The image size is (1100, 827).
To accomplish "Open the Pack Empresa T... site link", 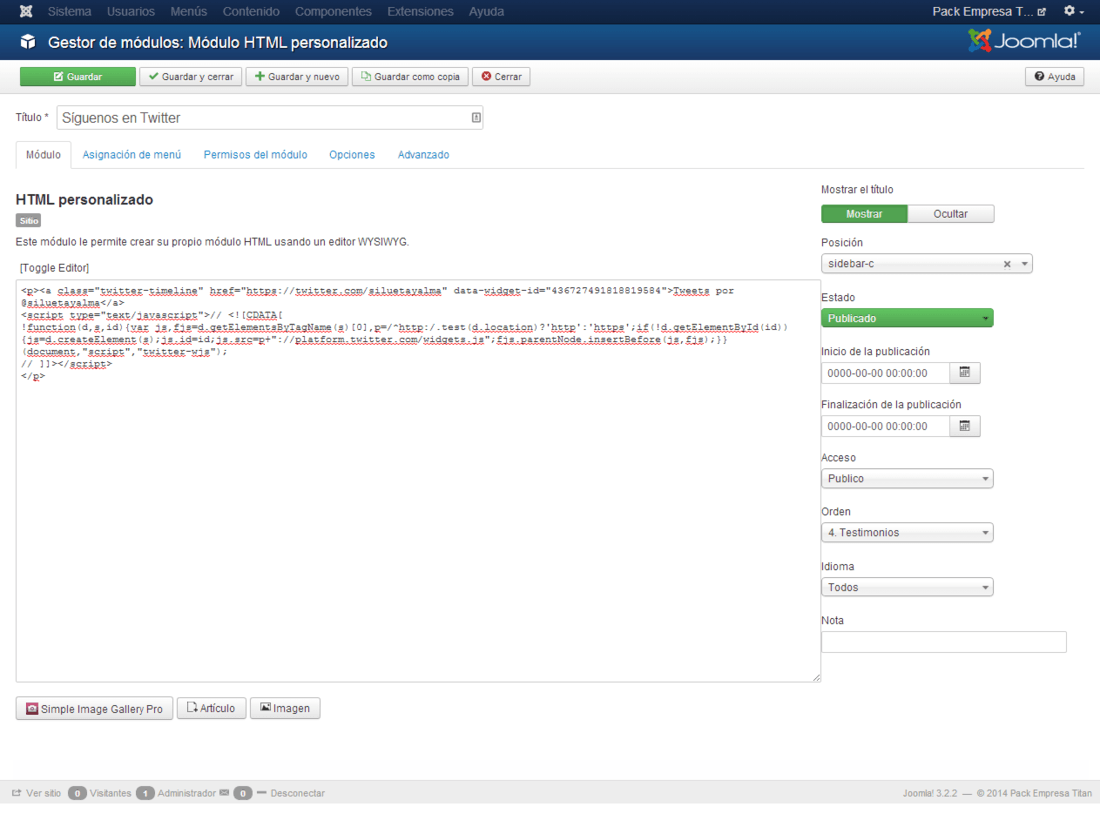I will (989, 12).
